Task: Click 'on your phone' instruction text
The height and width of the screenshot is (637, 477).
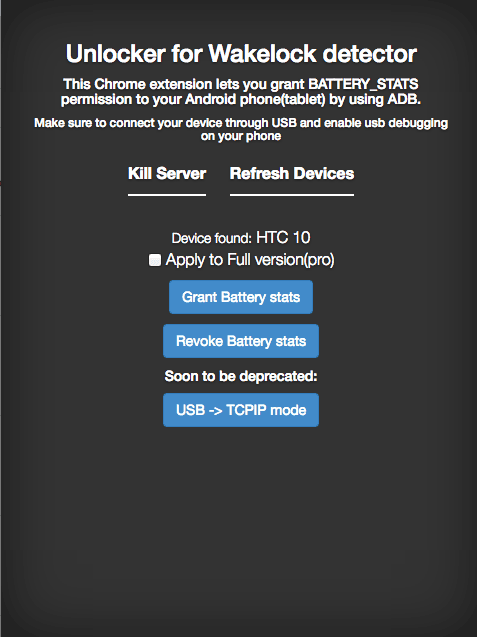Action: (241, 136)
